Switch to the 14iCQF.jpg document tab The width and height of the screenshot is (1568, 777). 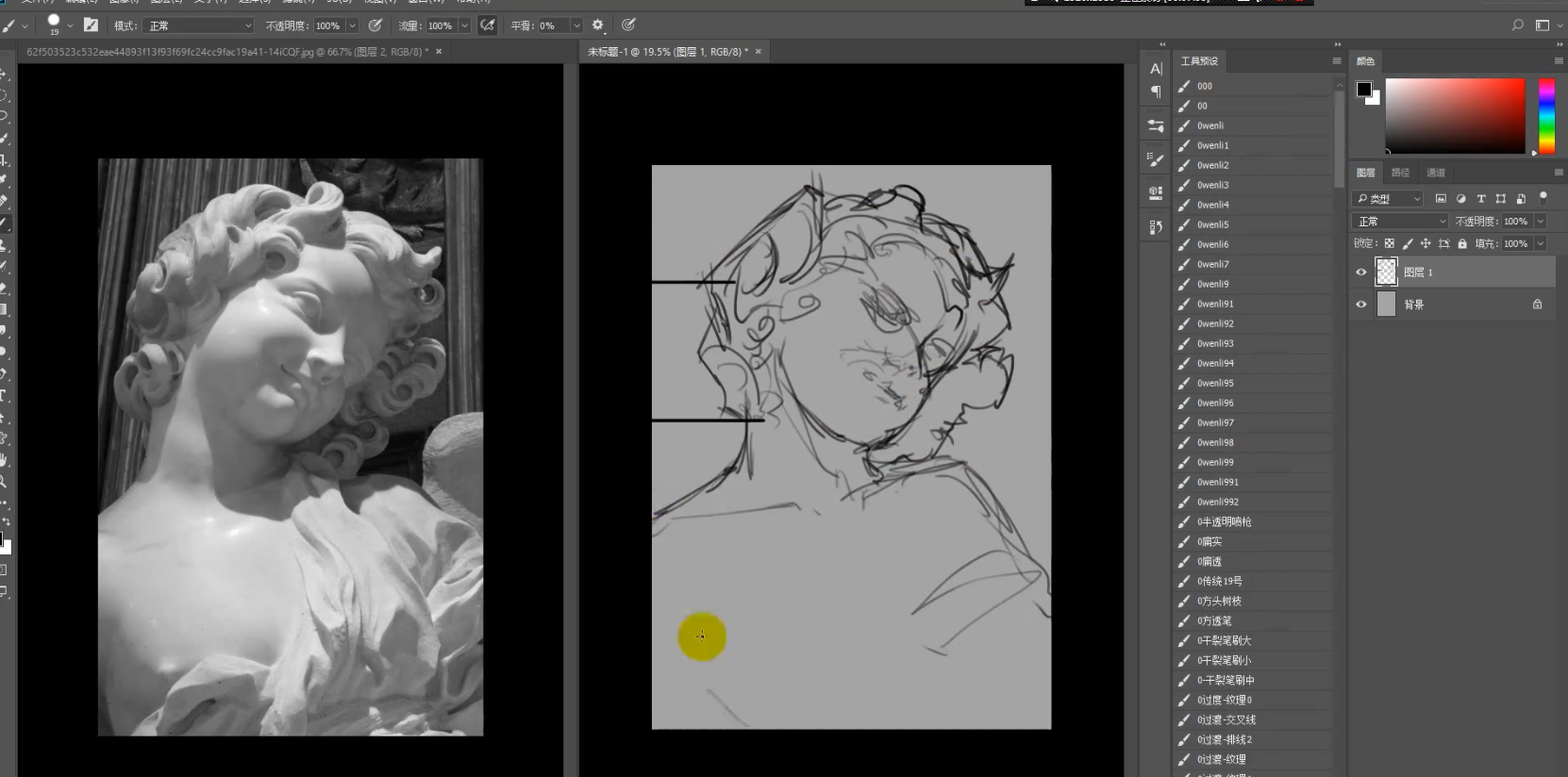click(227, 52)
